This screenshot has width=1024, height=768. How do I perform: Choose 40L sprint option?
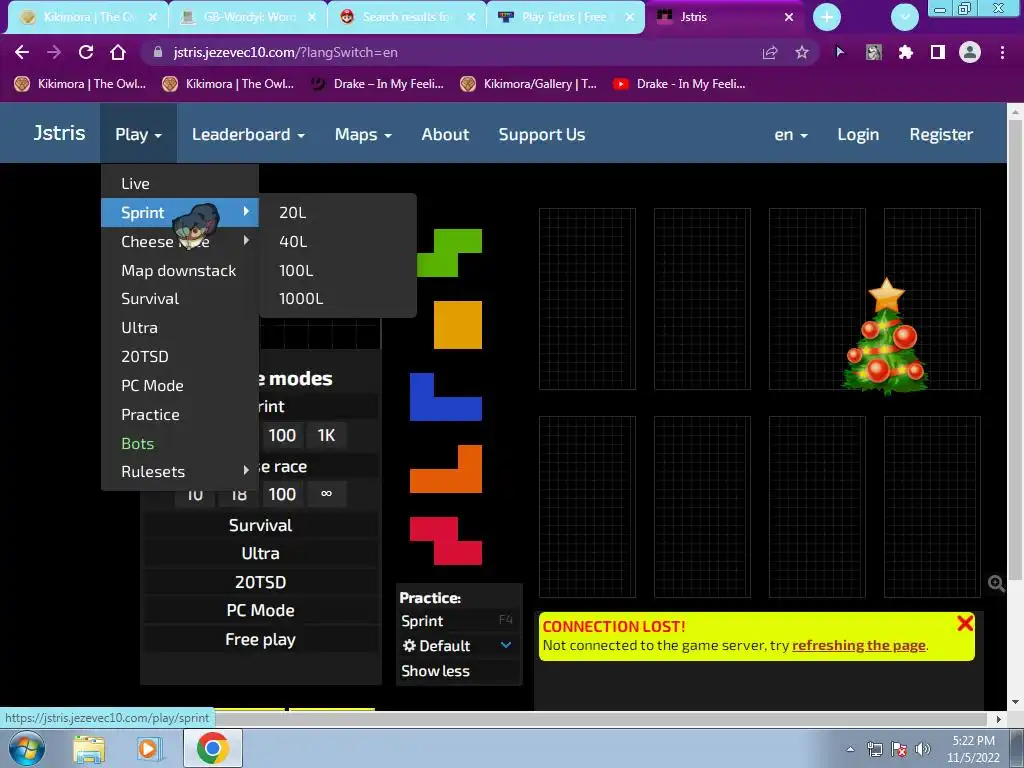[338, 241]
